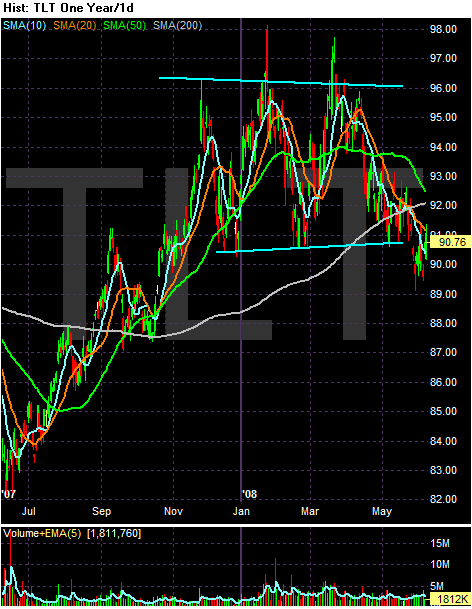Click the Jan date axis label
472x609 pixels.
[241, 511]
